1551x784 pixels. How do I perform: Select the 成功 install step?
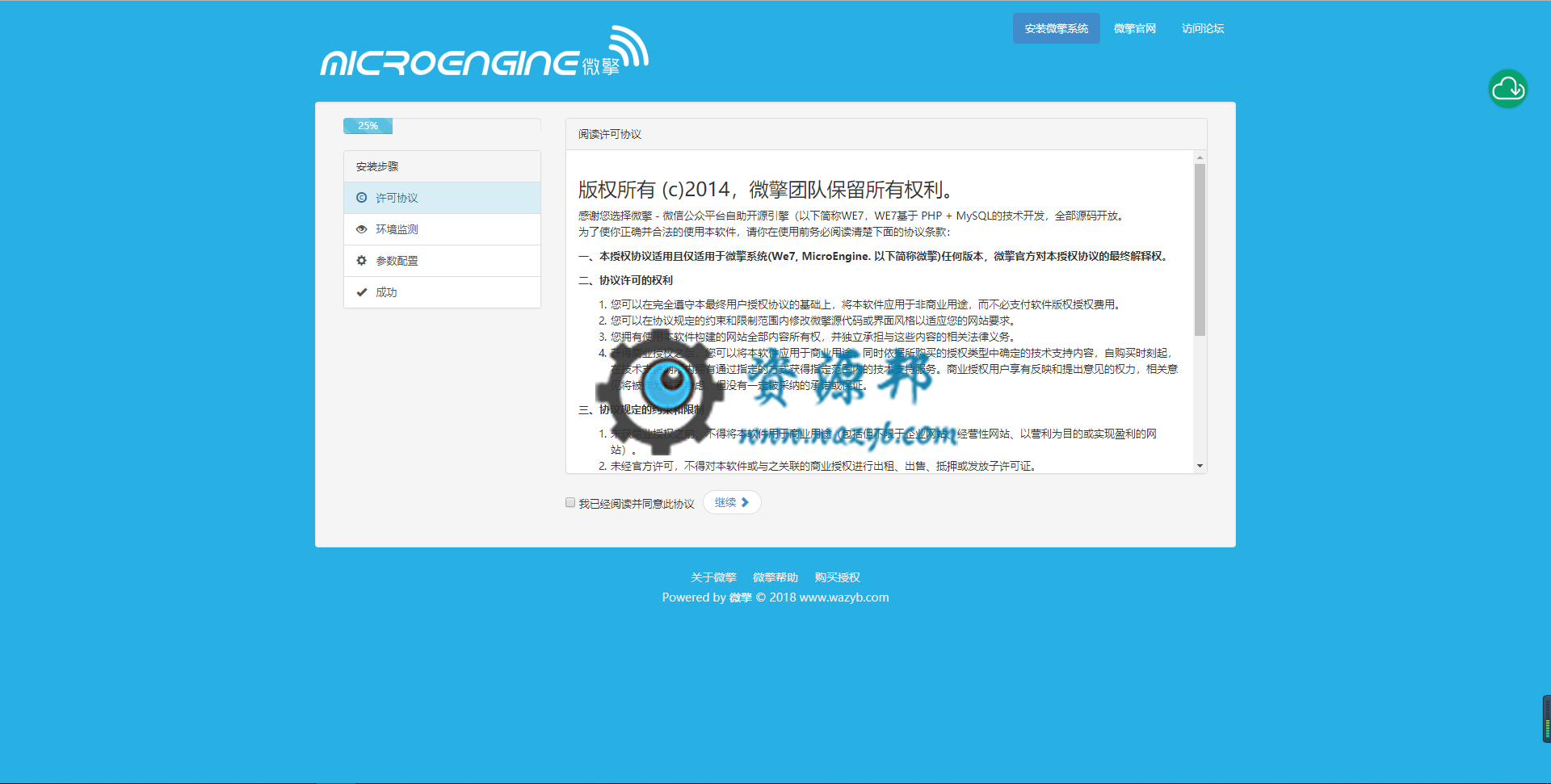(442, 292)
